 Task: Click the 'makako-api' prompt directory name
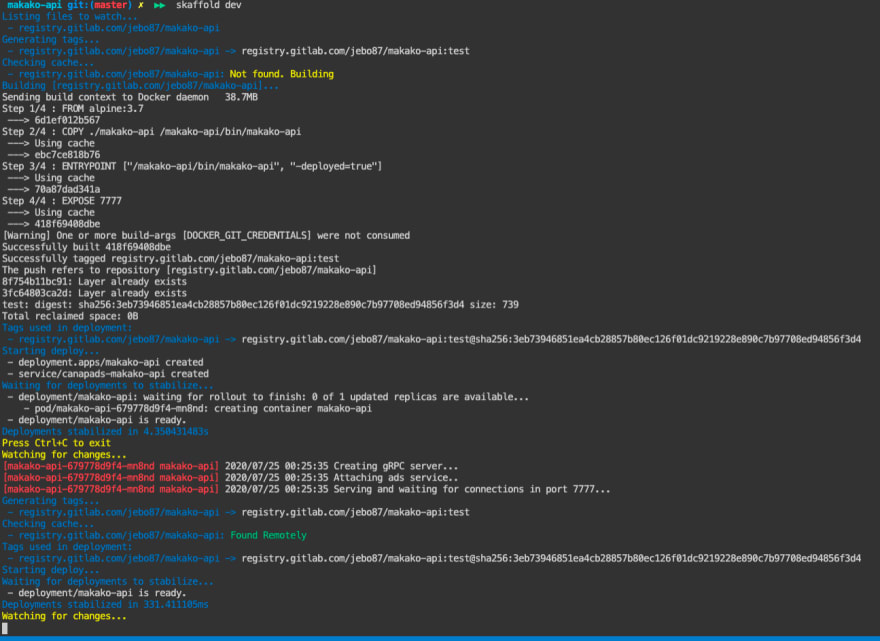click(x=34, y=5)
